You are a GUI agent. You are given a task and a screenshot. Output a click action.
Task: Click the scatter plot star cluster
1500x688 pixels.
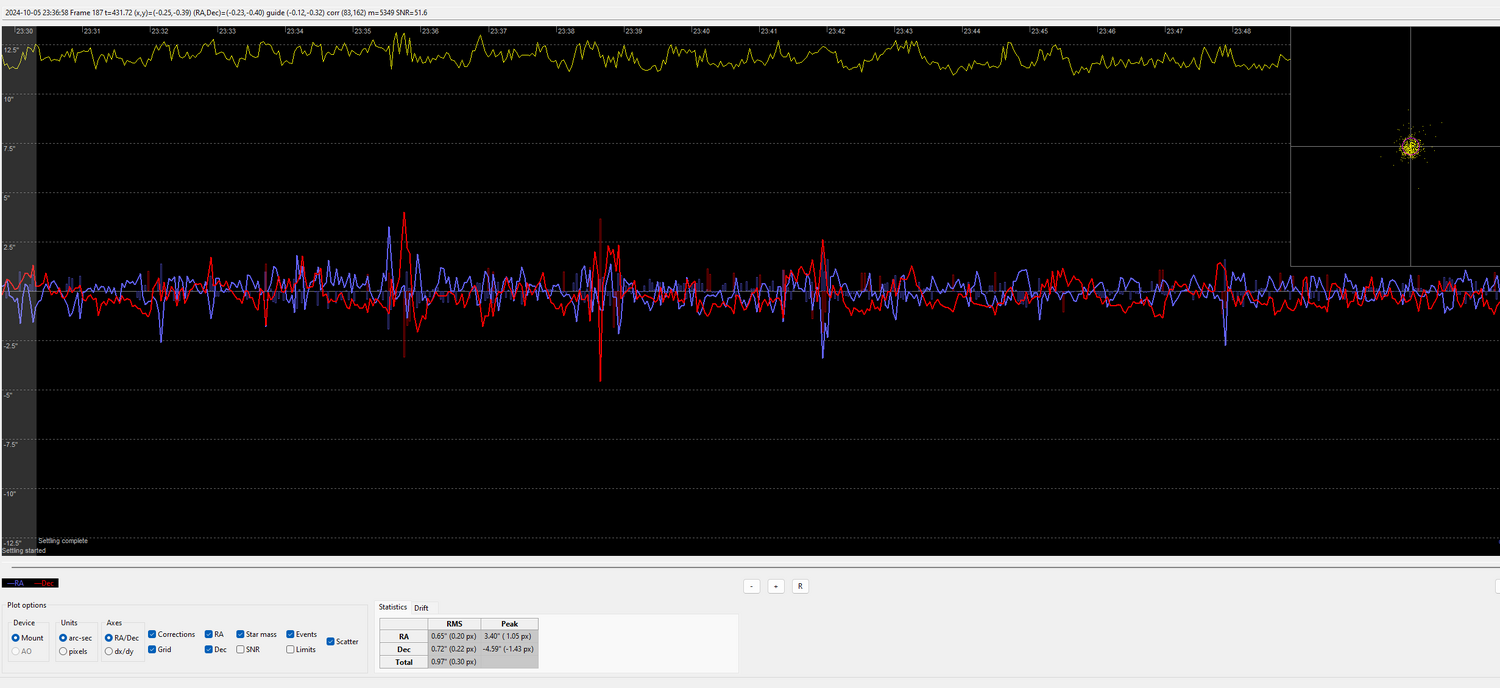point(1410,147)
